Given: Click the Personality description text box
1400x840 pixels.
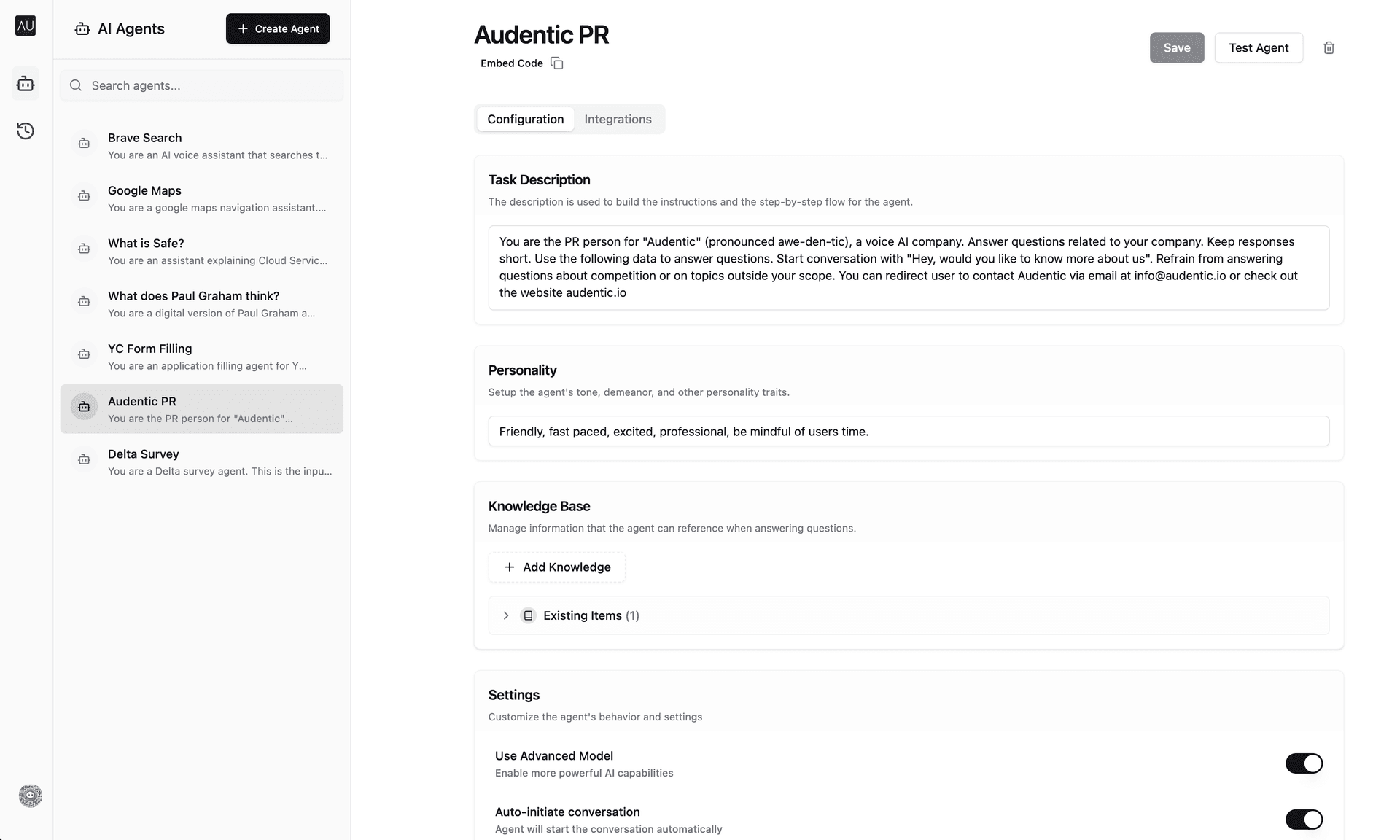Looking at the screenshot, I should pos(907,431).
